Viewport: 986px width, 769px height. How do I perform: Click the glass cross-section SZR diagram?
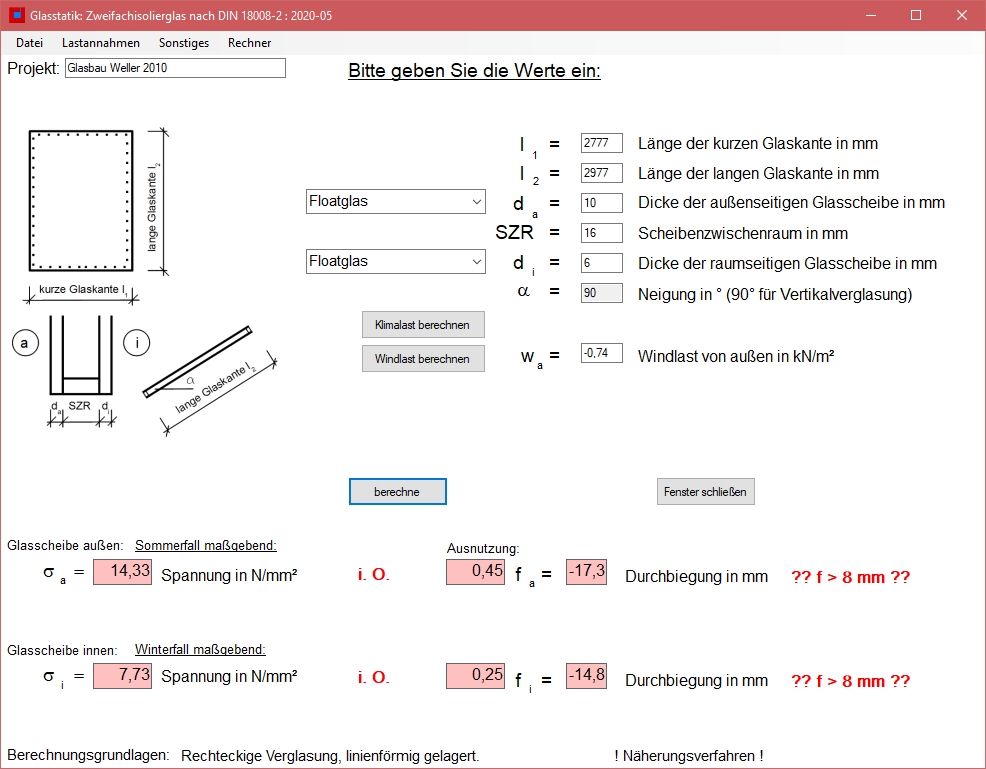81,371
